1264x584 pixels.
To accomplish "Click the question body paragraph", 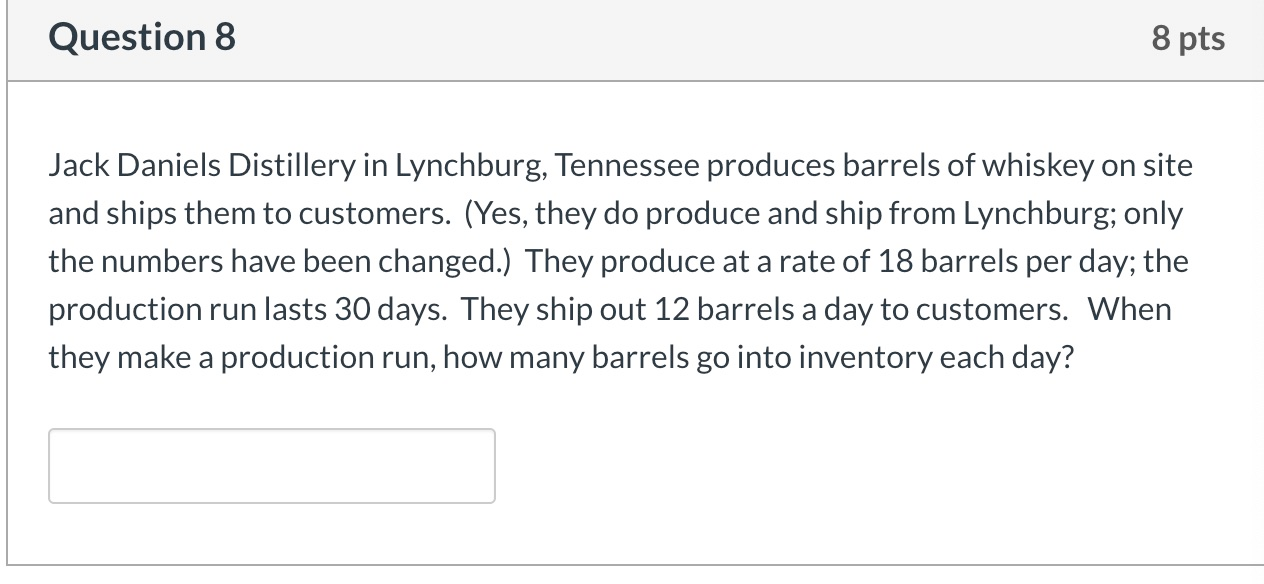I will [x=620, y=260].
